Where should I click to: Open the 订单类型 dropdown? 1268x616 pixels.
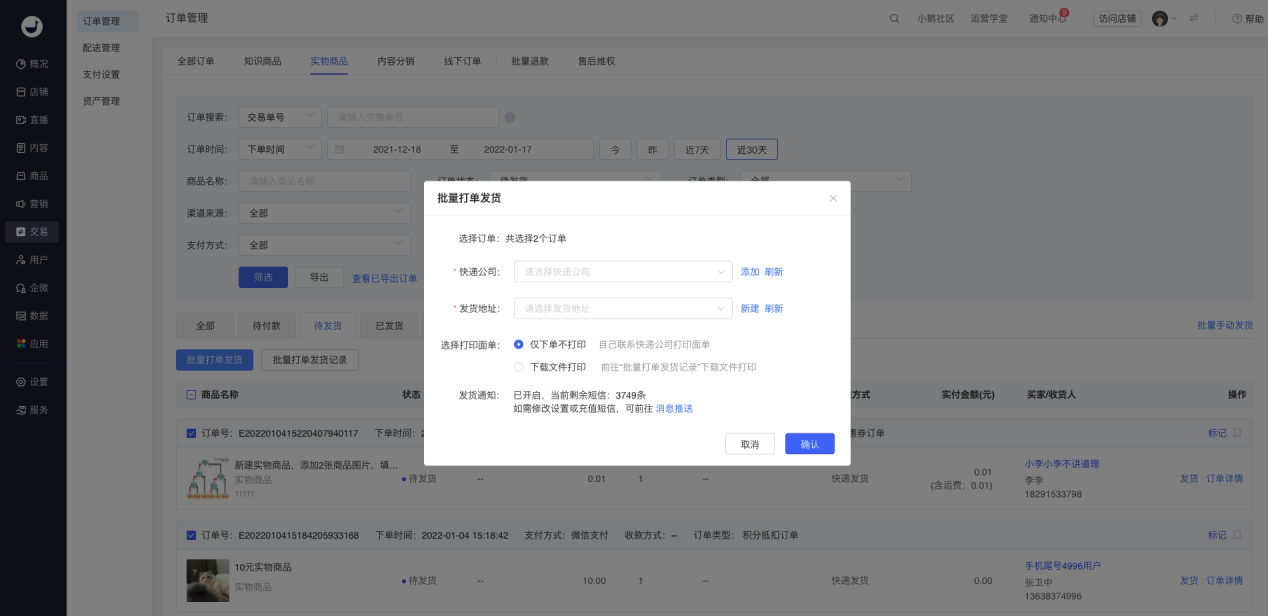coord(825,181)
